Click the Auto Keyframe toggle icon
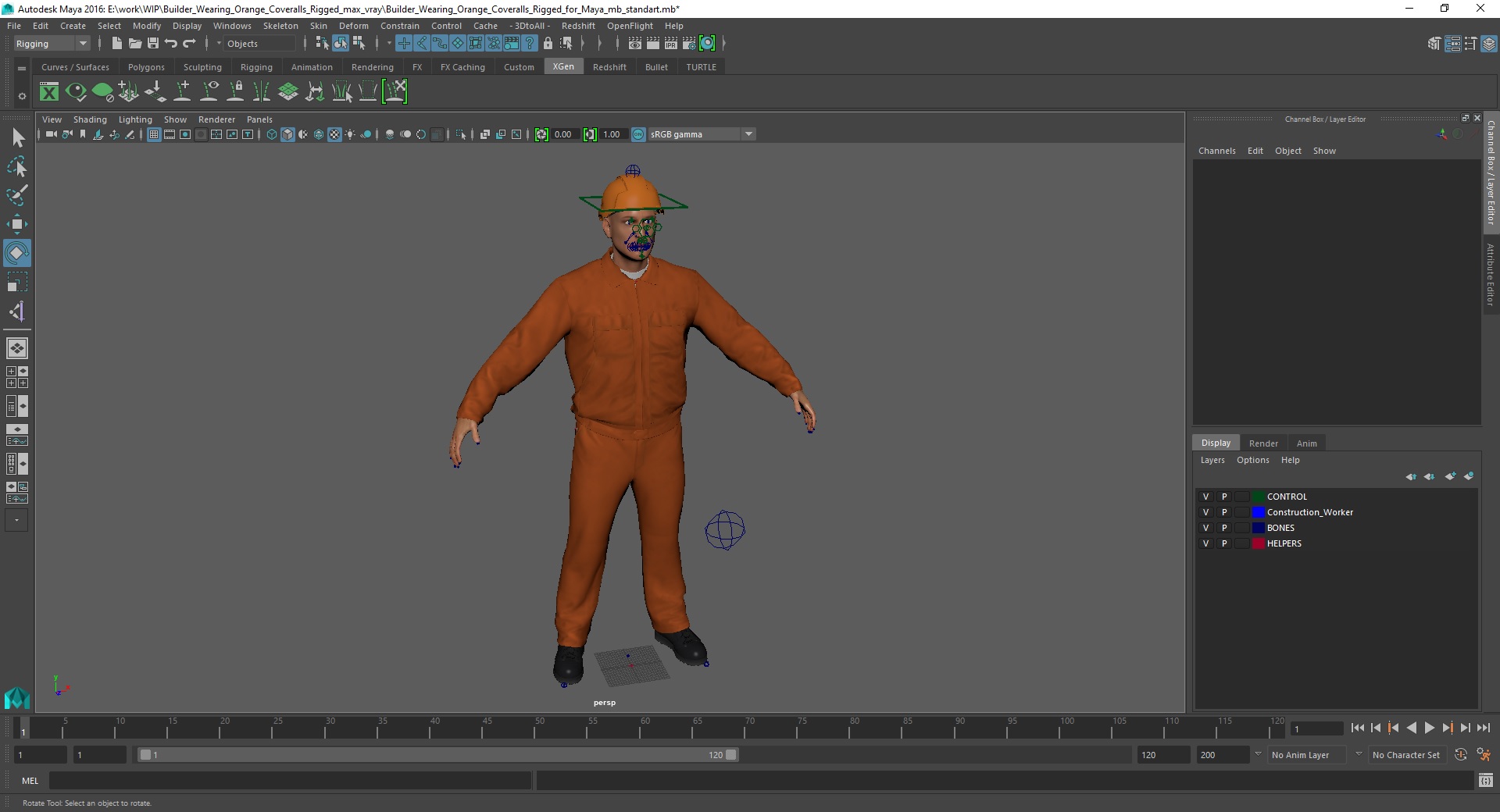The height and width of the screenshot is (812, 1500). click(x=1461, y=755)
